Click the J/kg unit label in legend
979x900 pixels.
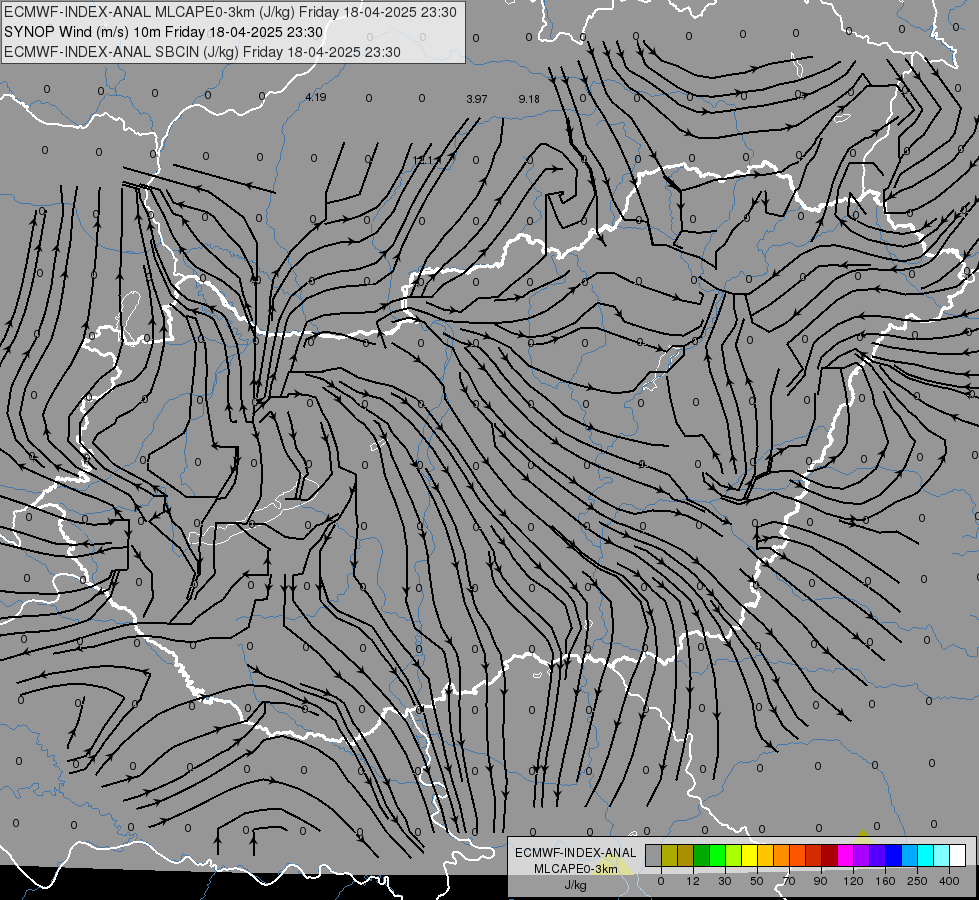coord(576,885)
